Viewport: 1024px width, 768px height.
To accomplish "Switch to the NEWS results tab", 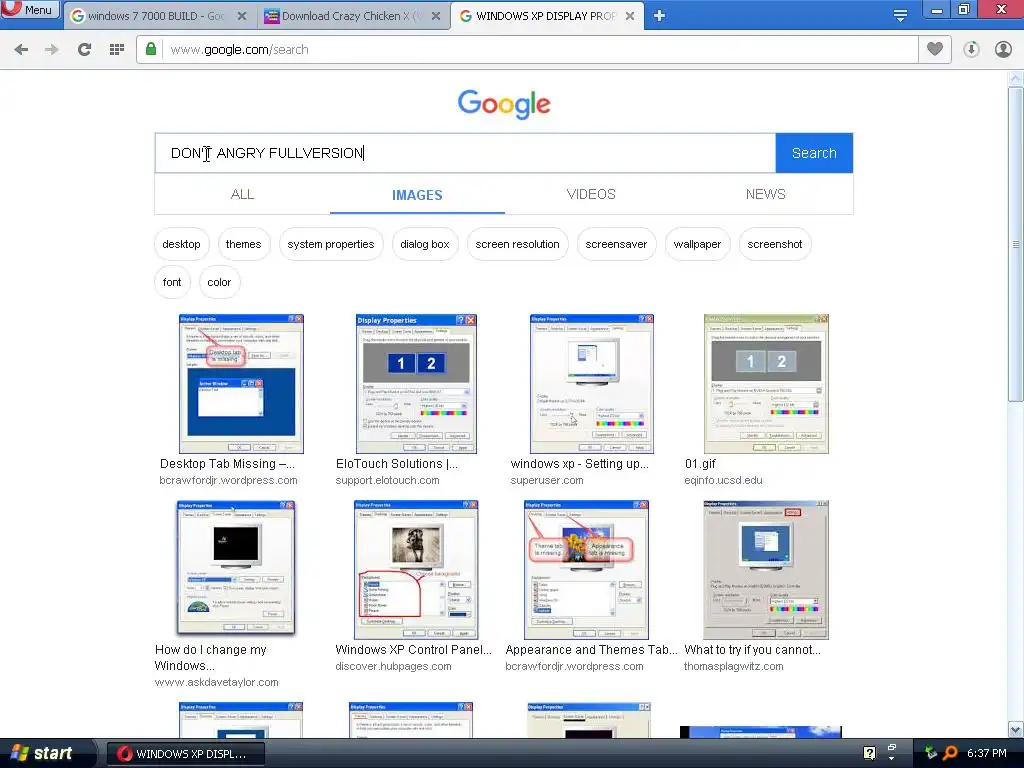I will (765, 194).
